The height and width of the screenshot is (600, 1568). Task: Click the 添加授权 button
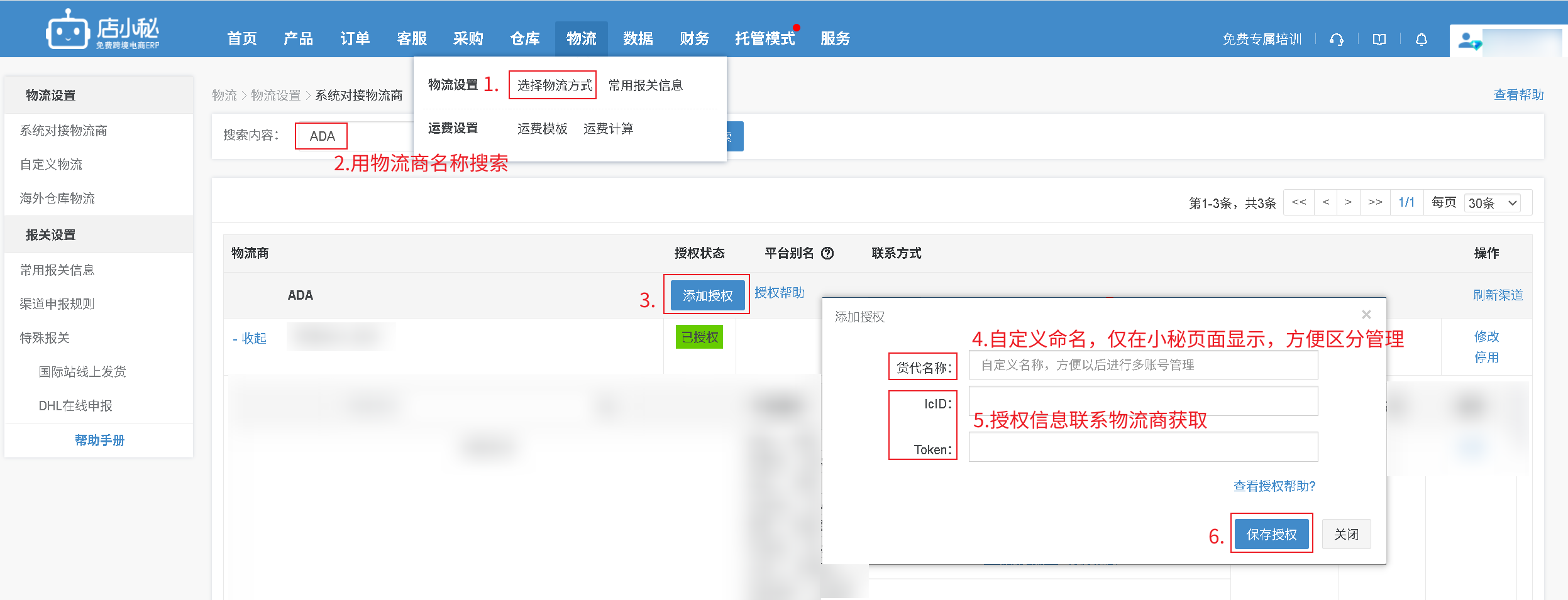pyautogui.click(x=707, y=295)
